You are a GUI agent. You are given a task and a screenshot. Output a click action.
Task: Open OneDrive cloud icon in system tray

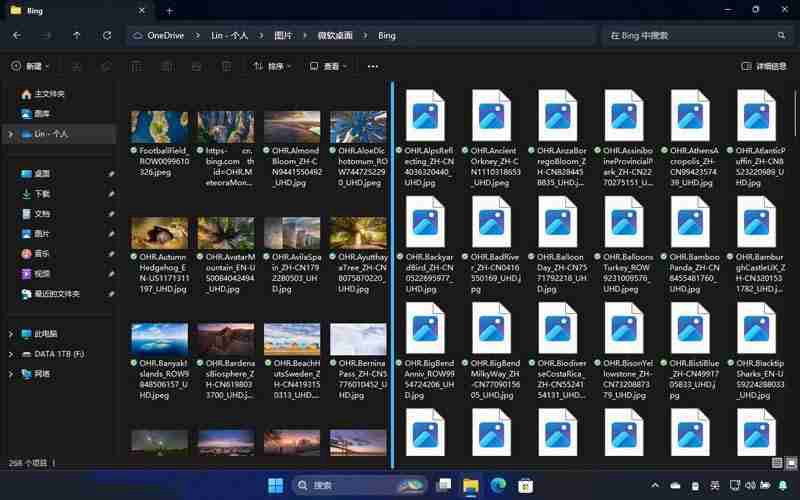tap(676, 485)
